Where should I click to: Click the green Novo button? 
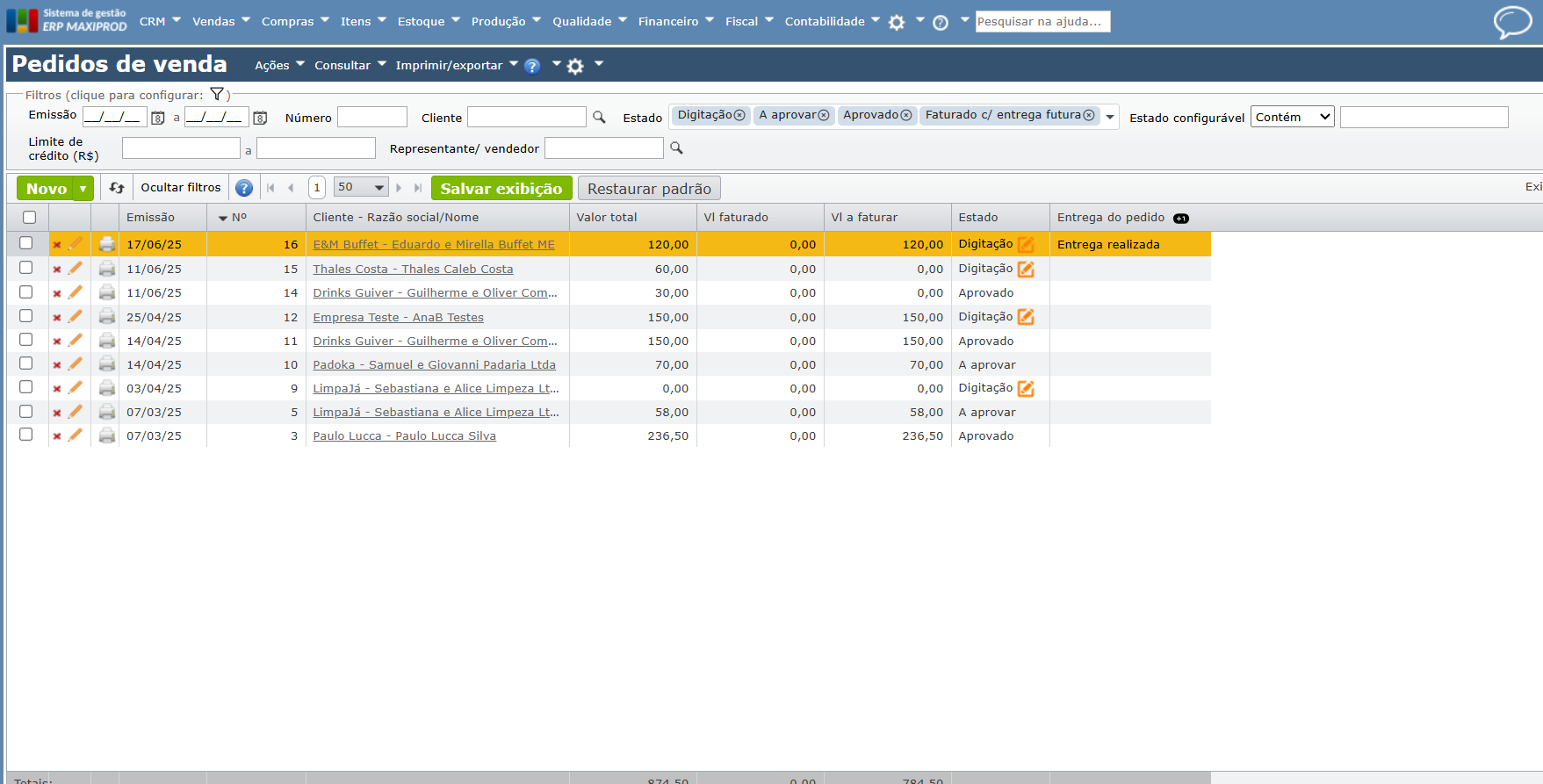[x=47, y=188]
